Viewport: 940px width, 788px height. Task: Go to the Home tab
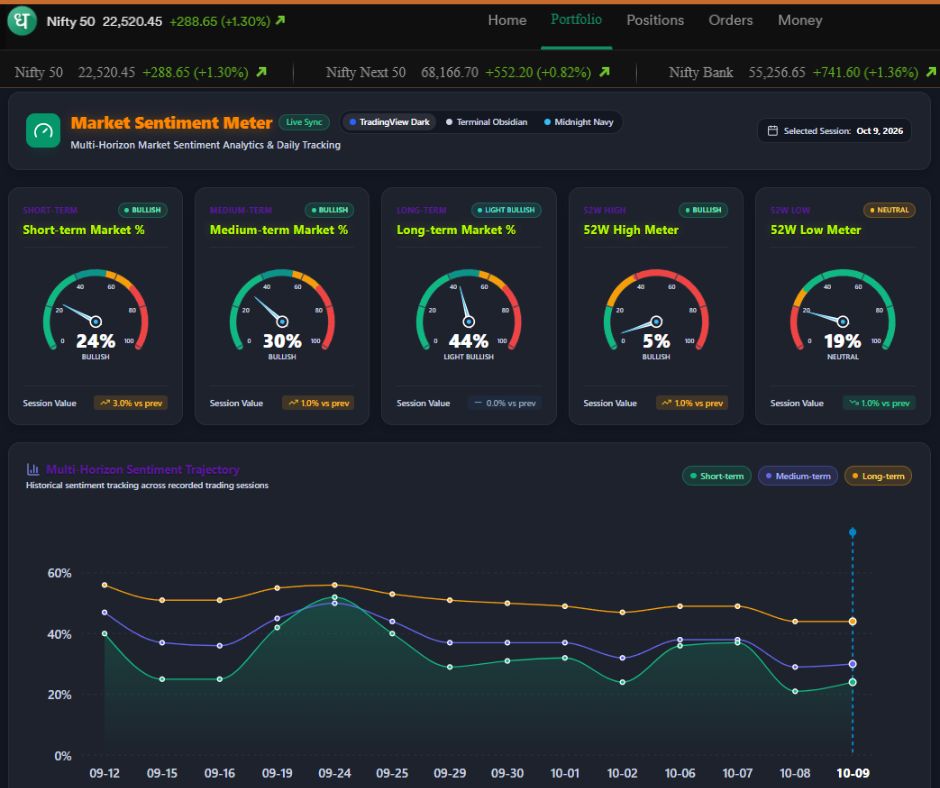click(507, 20)
